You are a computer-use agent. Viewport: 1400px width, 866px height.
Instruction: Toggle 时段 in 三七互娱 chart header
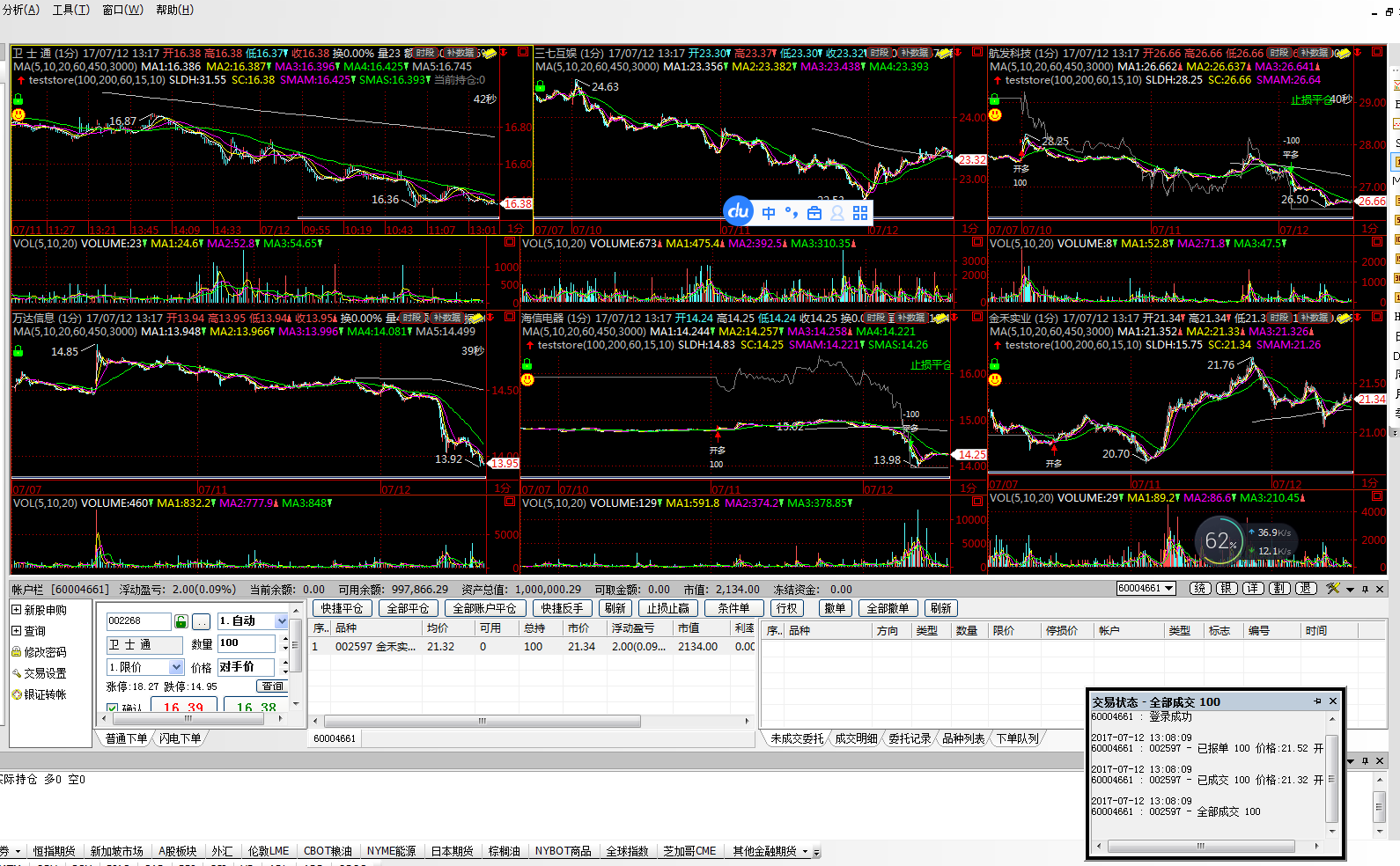click(x=880, y=53)
